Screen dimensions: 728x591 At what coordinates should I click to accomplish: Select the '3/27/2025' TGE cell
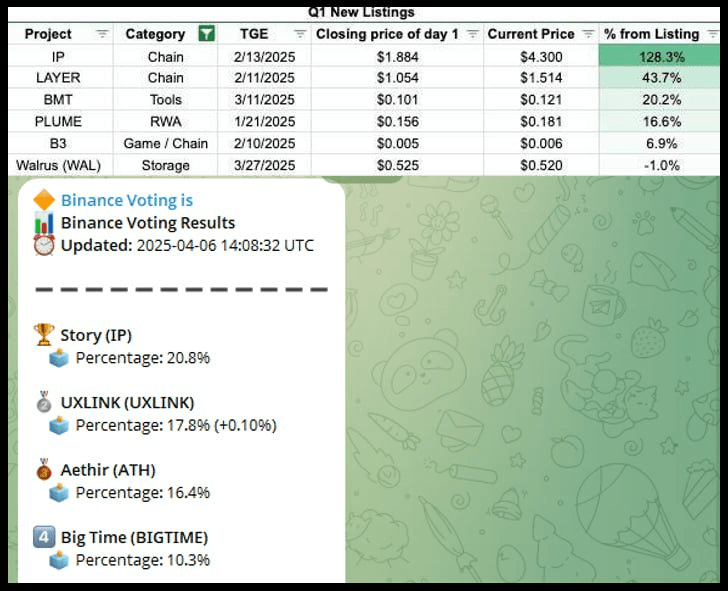click(265, 165)
